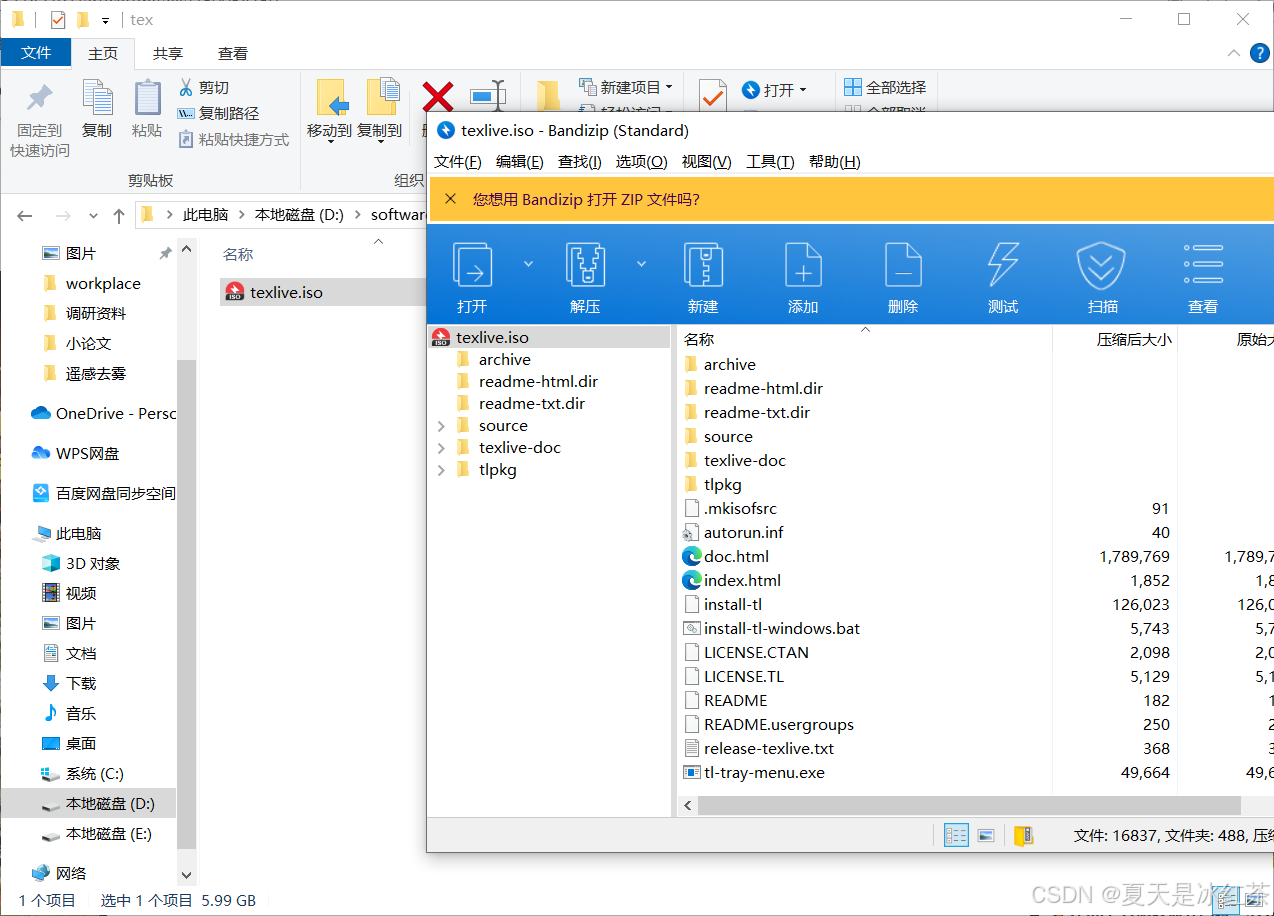Open the 打开 dropdown in Explorer ribbon
The height and width of the screenshot is (916, 1274).
click(x=774, y=90)
